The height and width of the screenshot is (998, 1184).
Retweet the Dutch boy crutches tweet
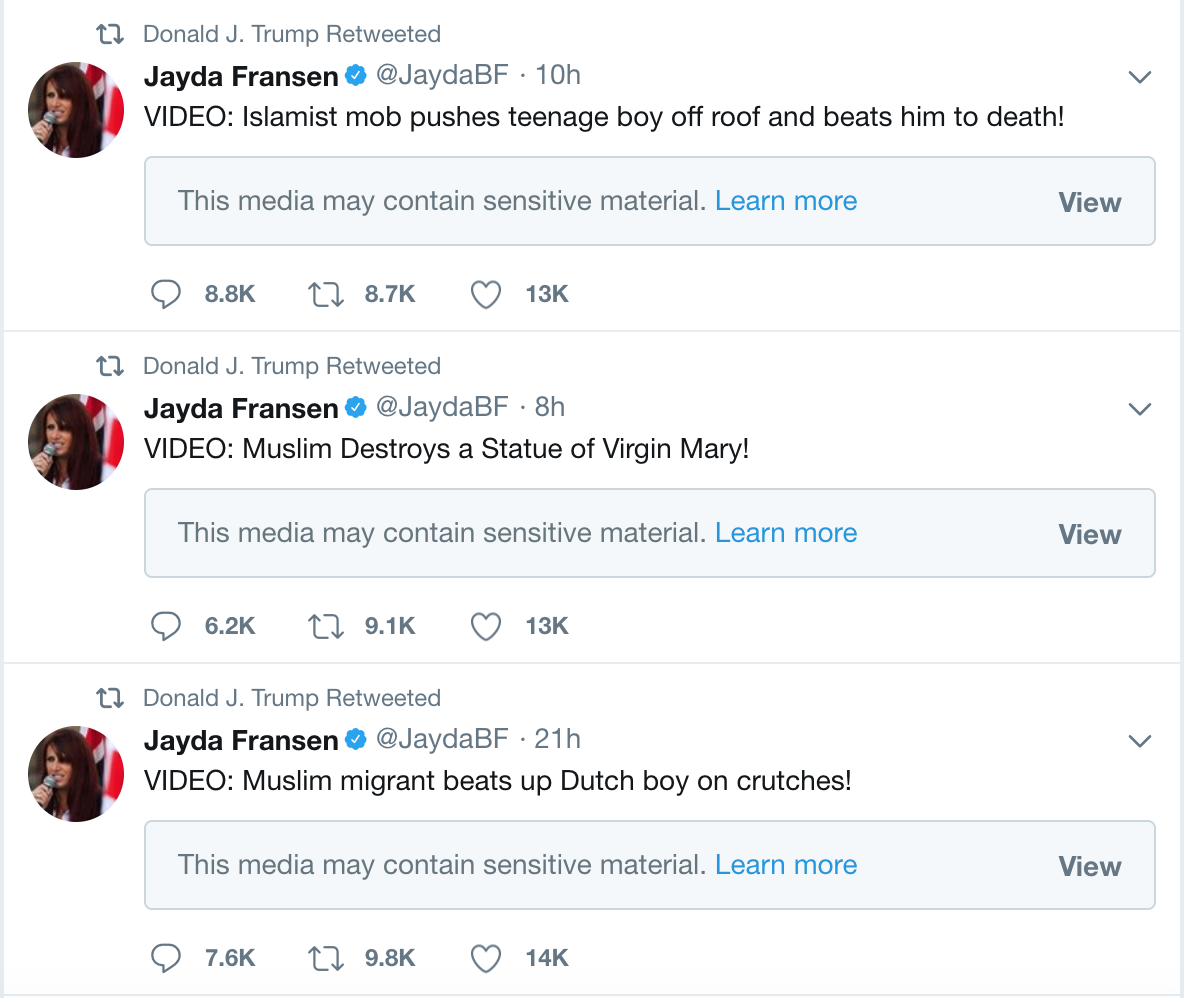(x=326, y=958)
